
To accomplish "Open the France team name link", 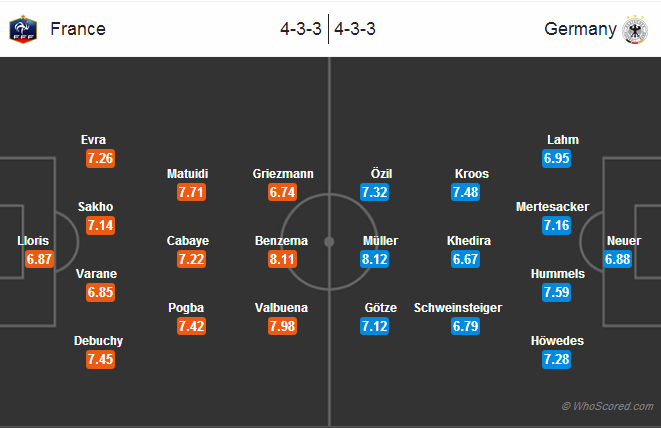I will click(x=78, y=29).
